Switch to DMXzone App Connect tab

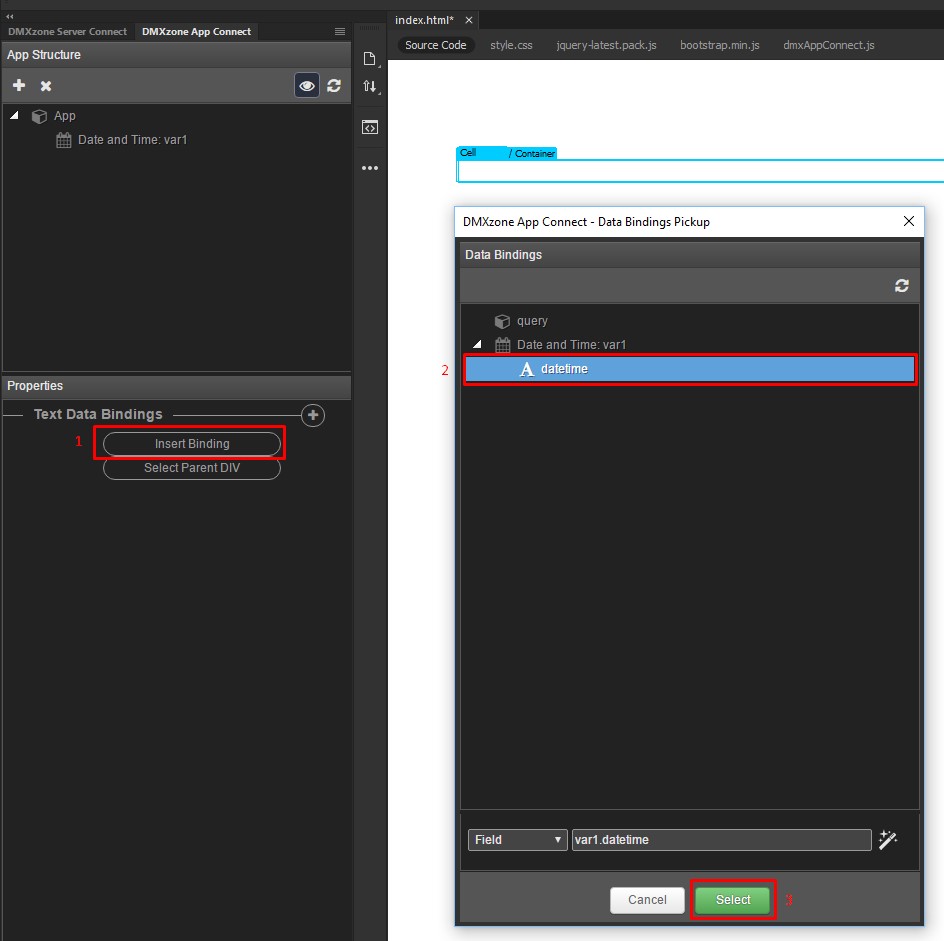pyautogui.click(x=196, y=31)
